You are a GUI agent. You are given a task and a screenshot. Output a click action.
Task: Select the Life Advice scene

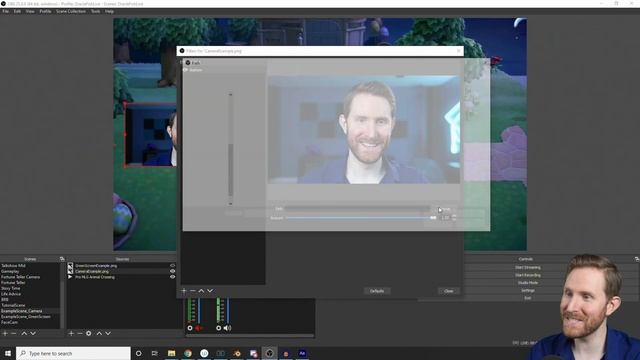[31, 294]
